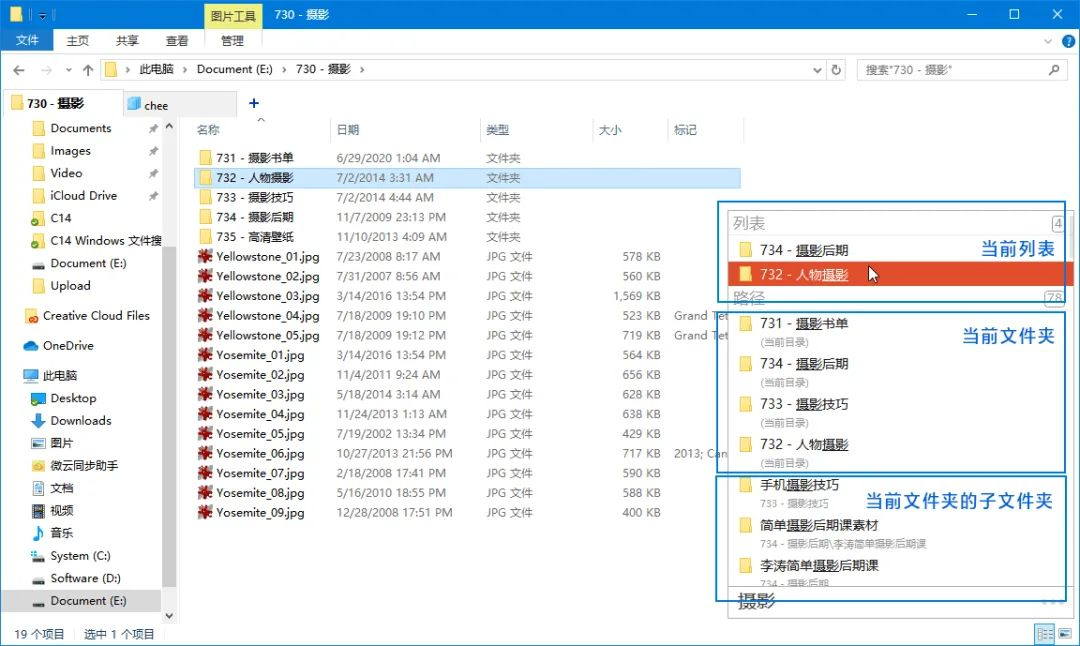Open the 管理 ribbon tab
1080x646 pixels.
(232, 41)
